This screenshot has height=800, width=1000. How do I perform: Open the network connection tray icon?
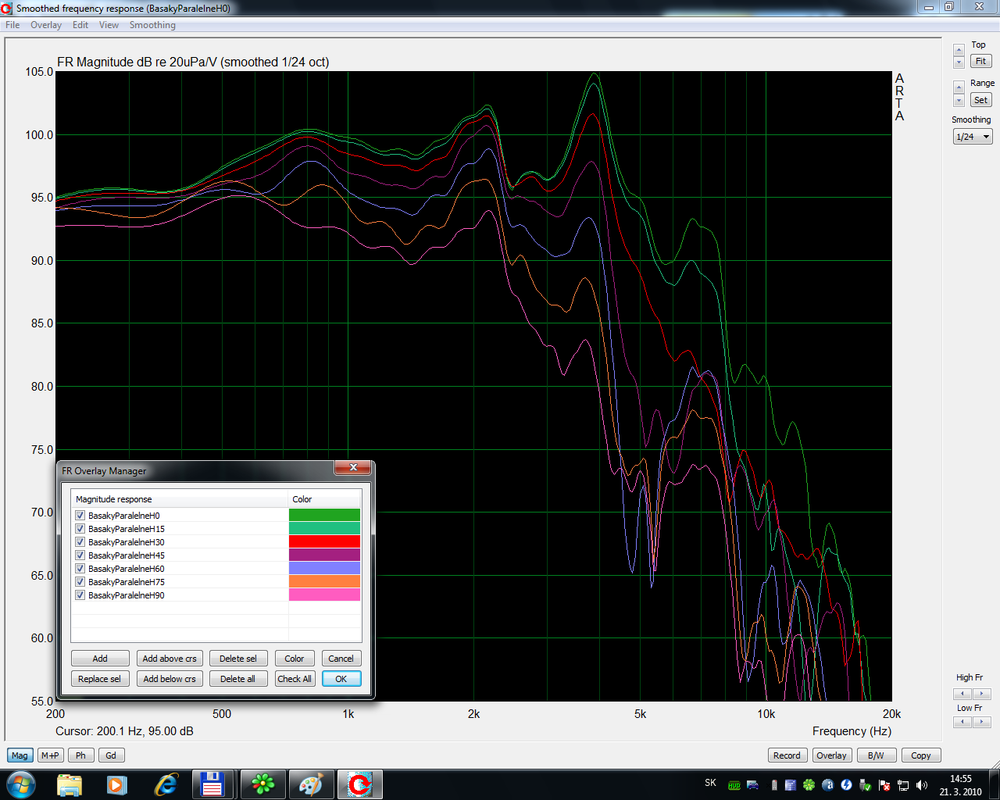pyautogui.click(x=903, y=785)
